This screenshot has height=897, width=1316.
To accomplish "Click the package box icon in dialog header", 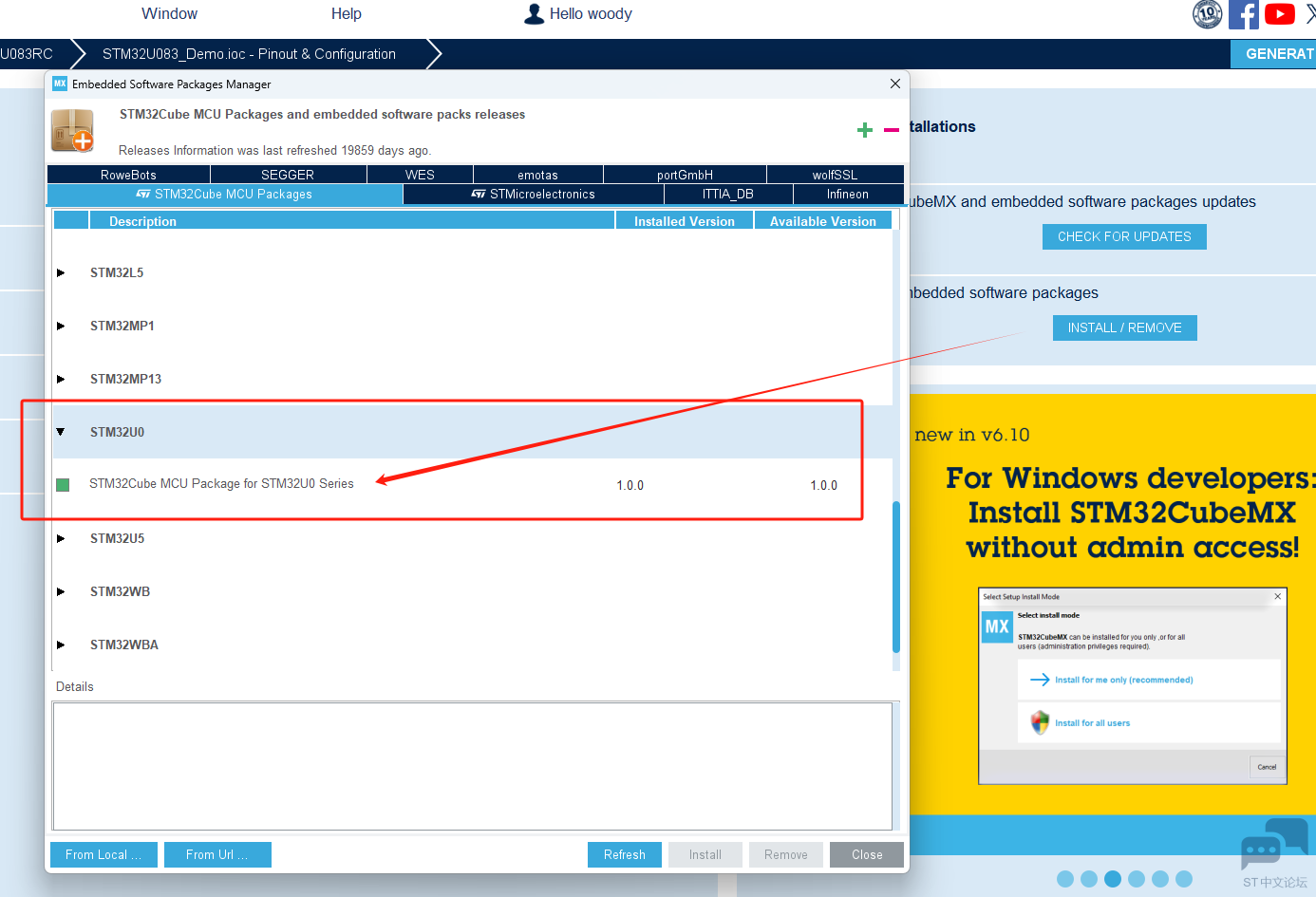I will click(72, 131).
